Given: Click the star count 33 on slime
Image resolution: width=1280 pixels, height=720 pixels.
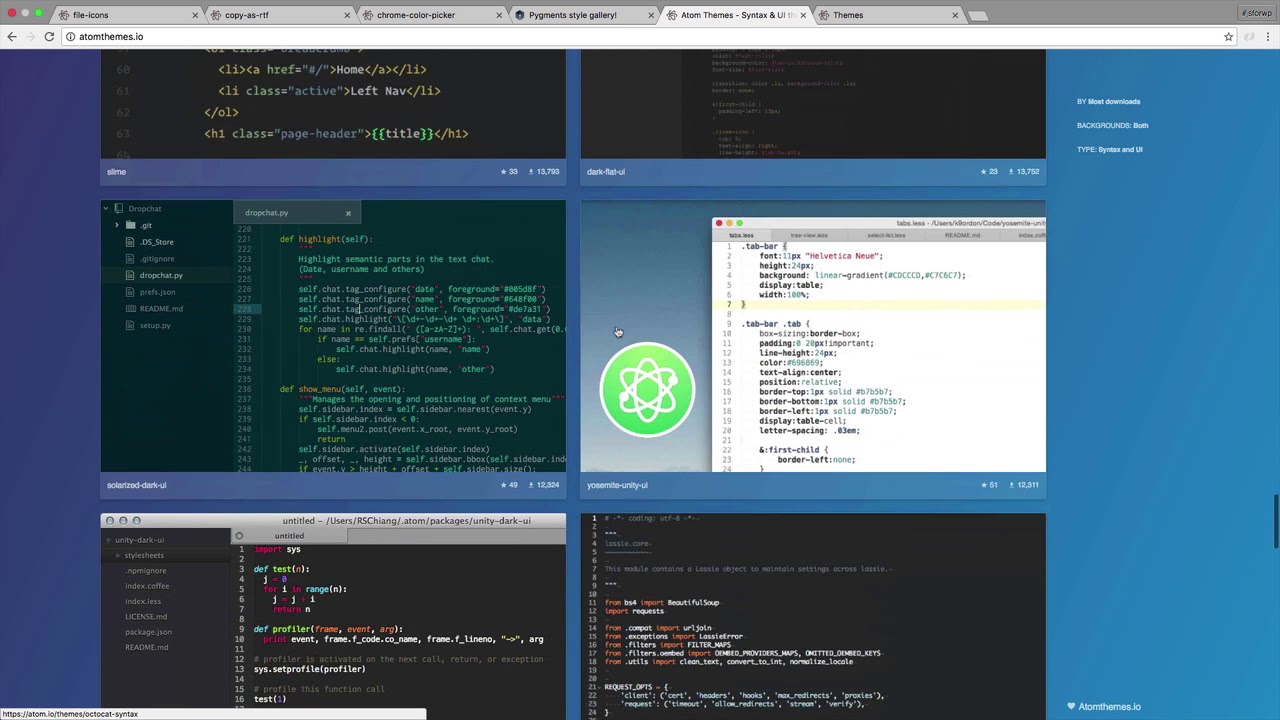Looking at the screenshot, I should (509, 172).
